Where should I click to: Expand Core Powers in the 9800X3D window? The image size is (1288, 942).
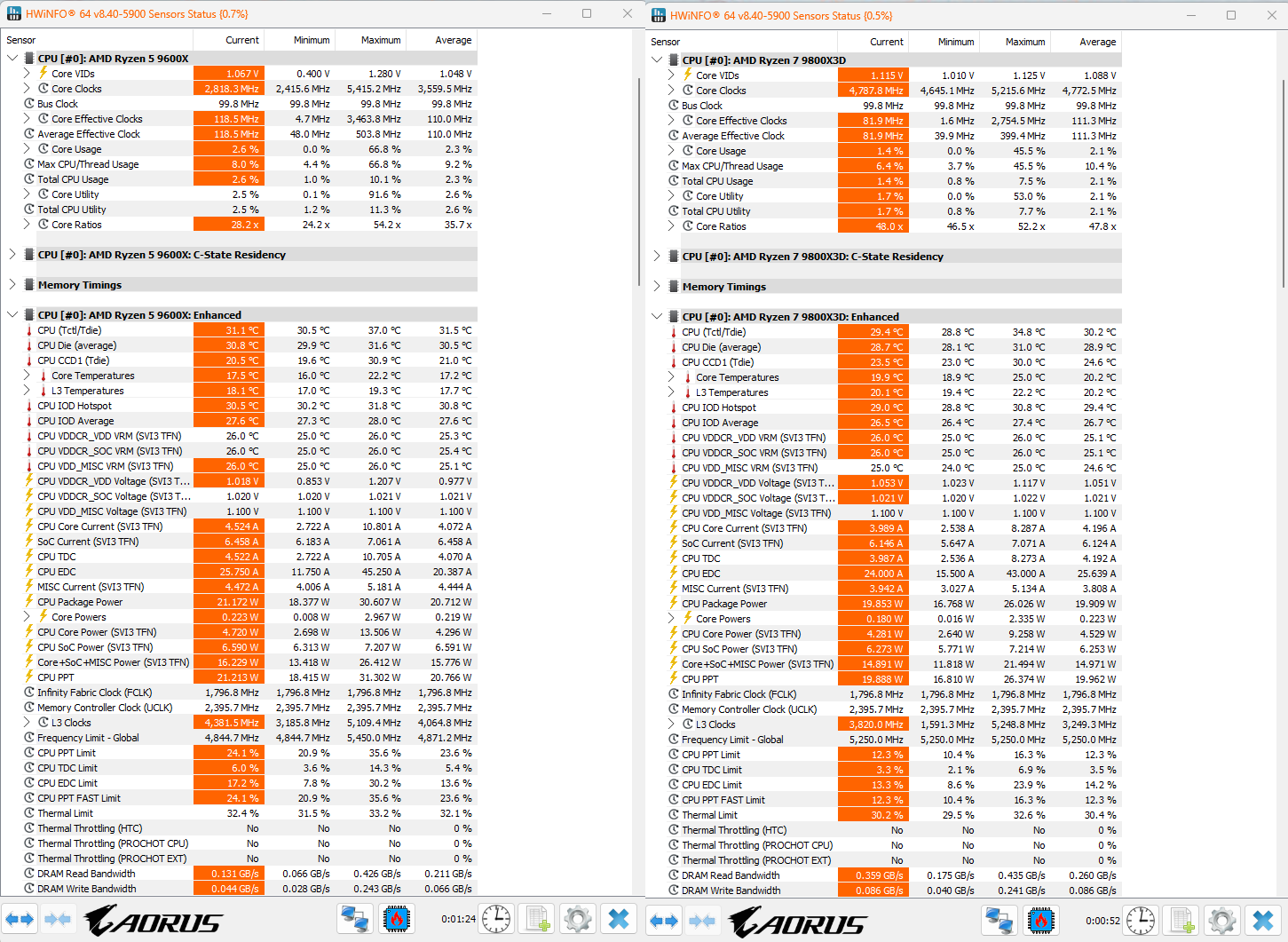pyautogui.click(x=671, y=619)
